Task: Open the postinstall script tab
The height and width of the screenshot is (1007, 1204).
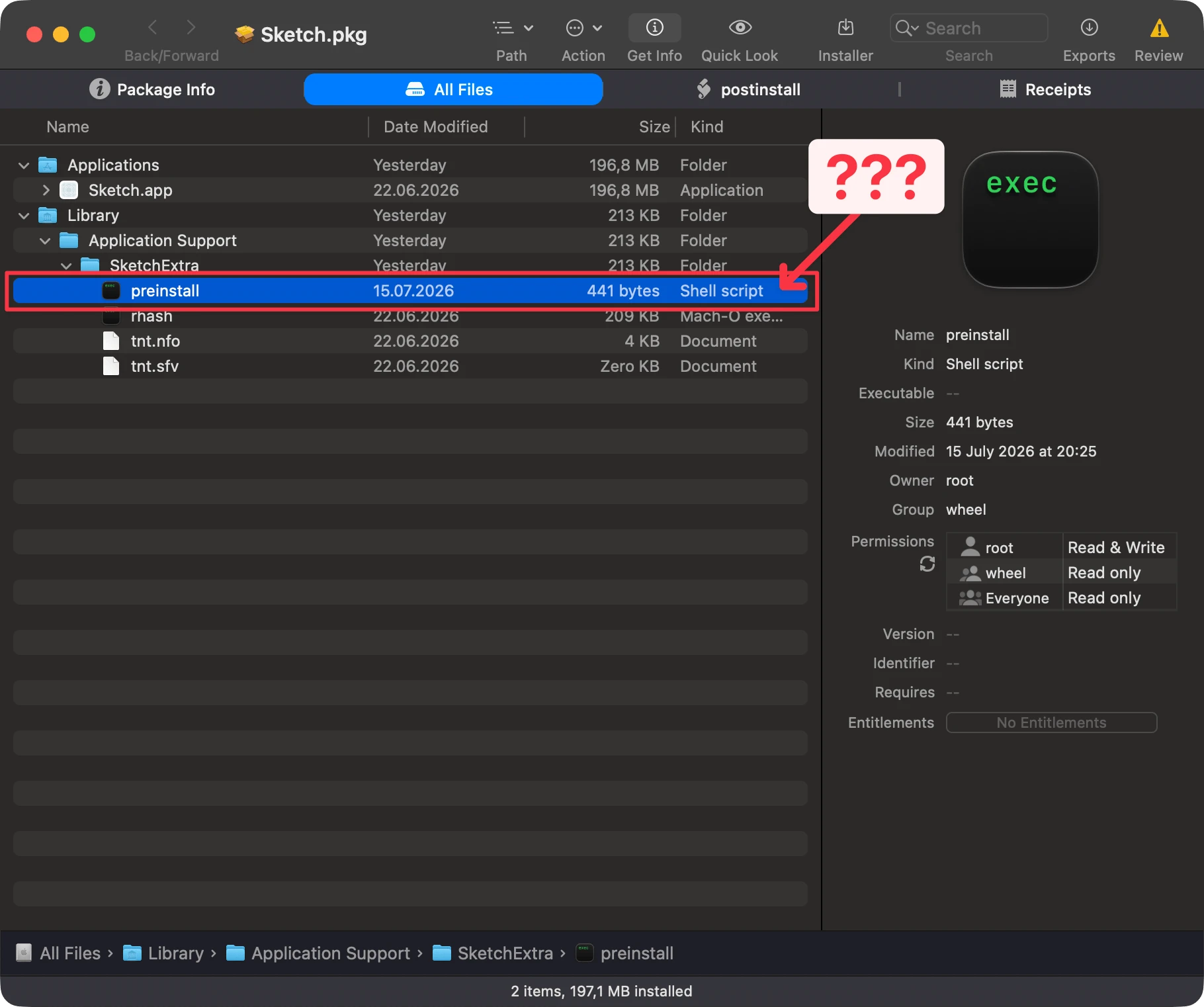Action: pyautogui.click(x=749, y=89)
